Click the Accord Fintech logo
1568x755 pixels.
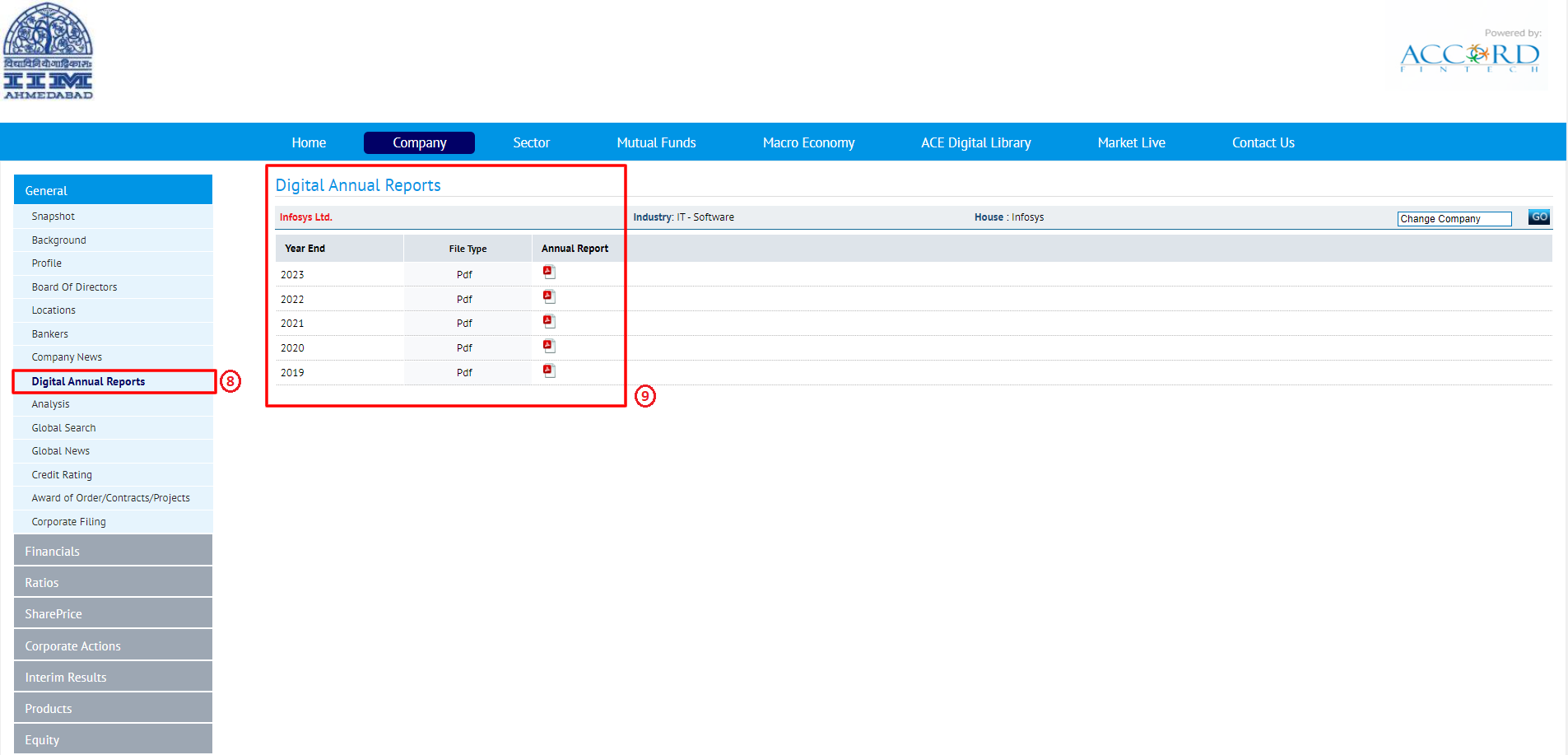click(x=1469, y=57)
